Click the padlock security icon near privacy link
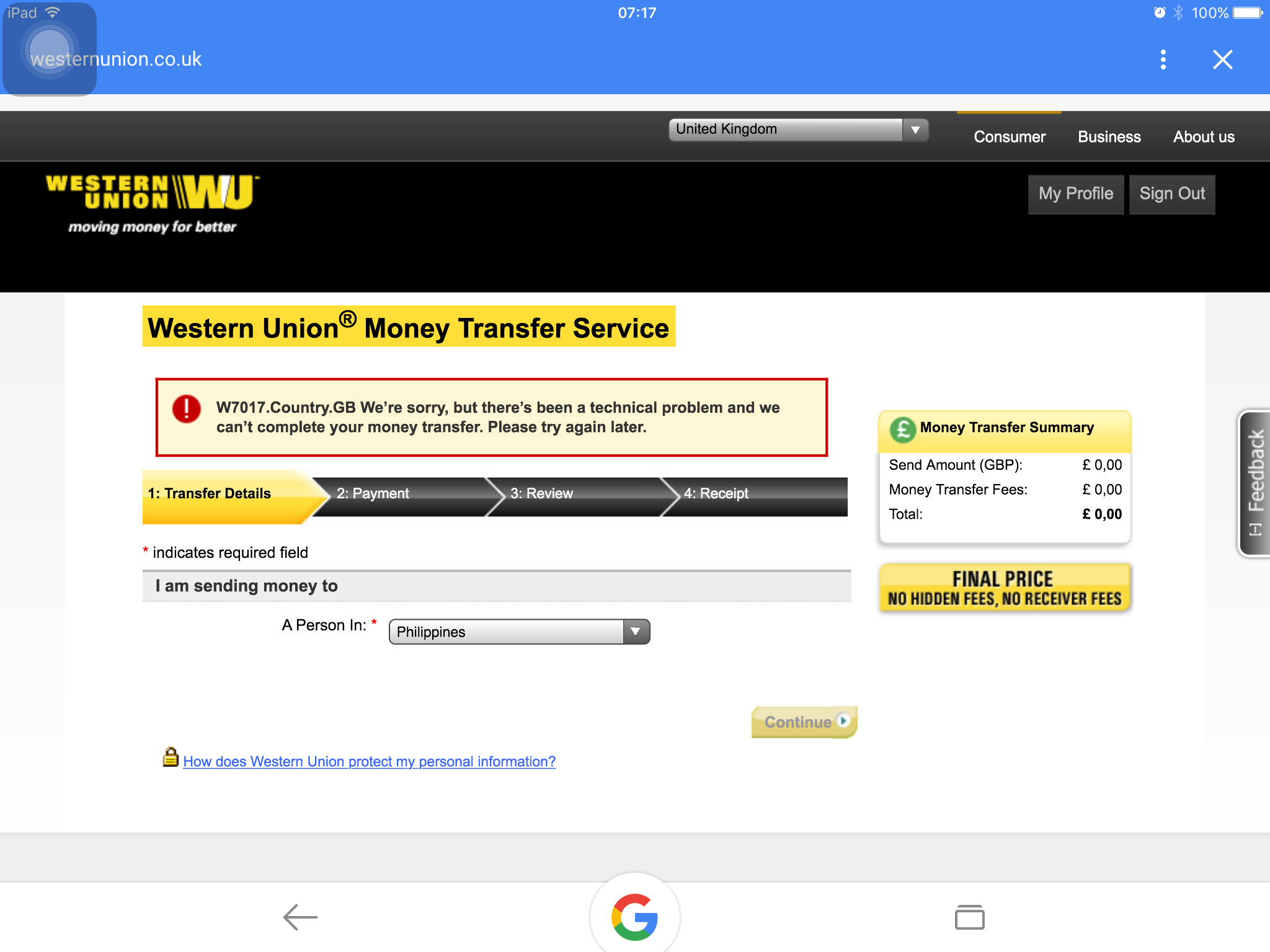This screenshot has height=952, width=1270. tap(170, 760)
